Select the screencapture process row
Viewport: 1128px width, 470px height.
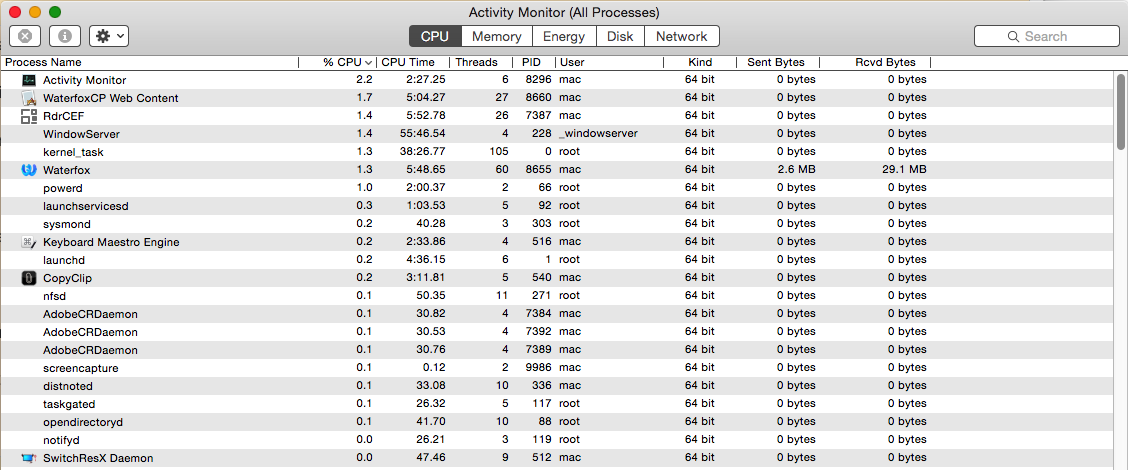pyautogui.click(x=558, y=368)
